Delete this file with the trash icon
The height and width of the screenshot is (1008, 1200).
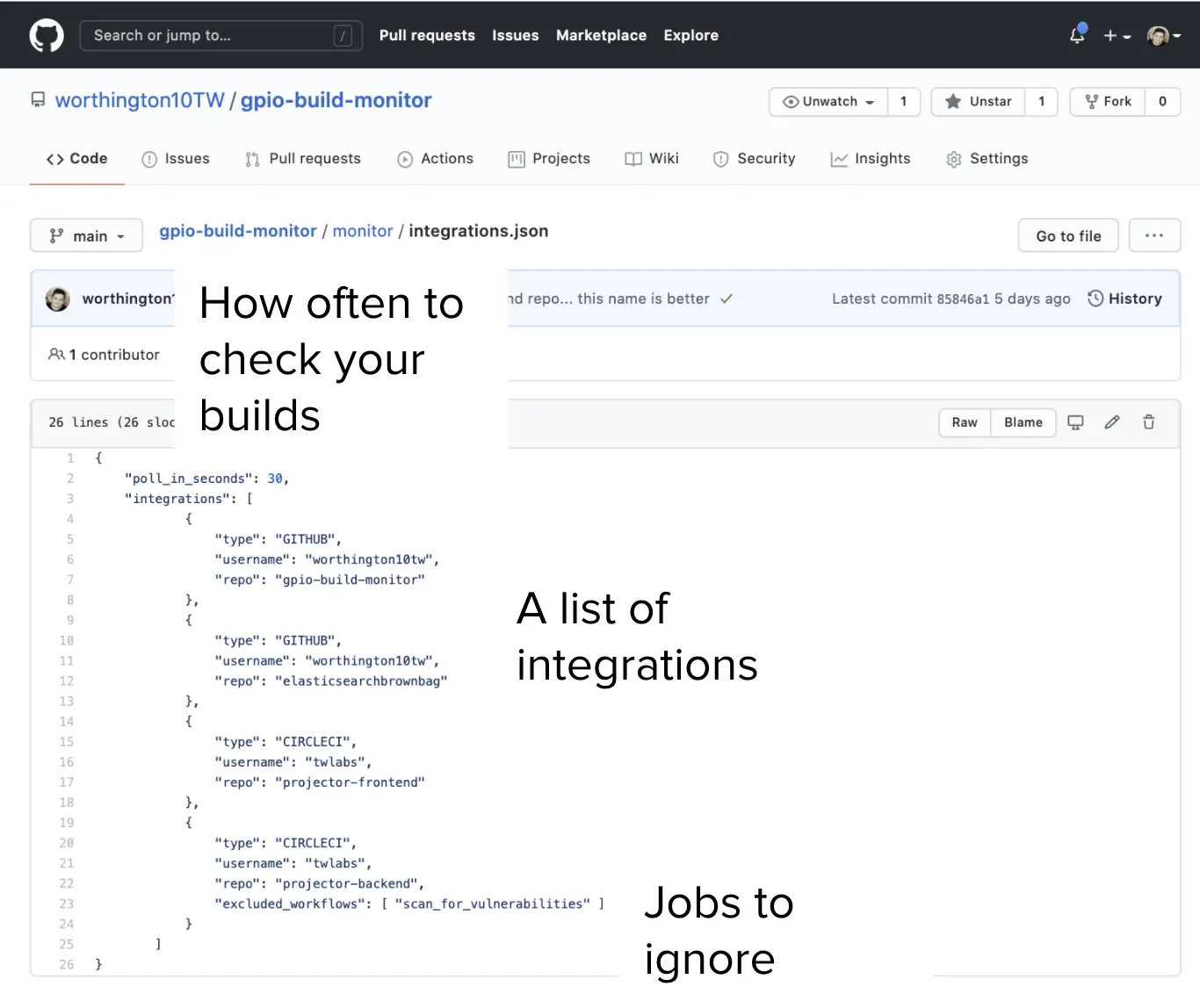point(1148,422)
